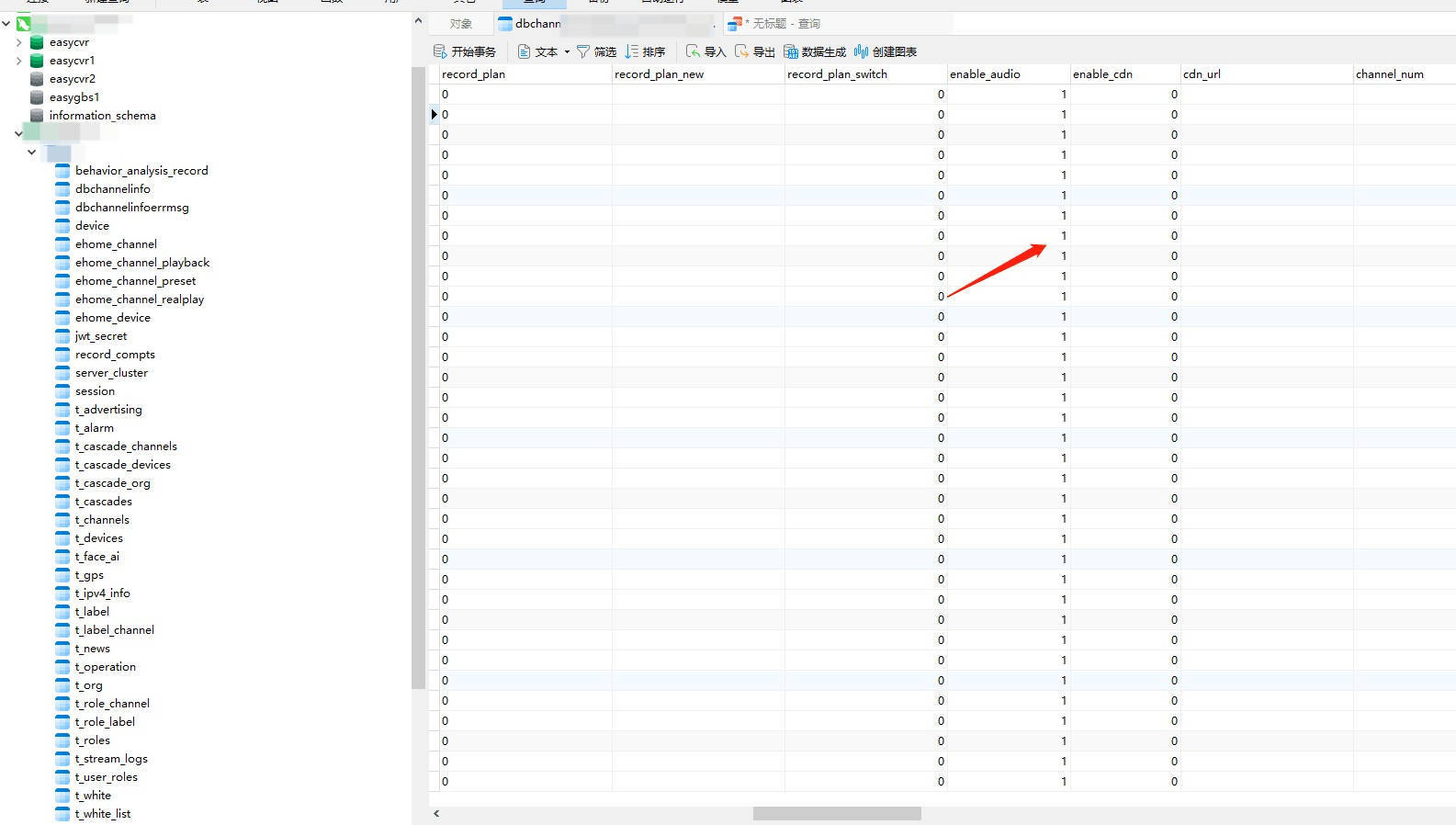Select t_role_channel table in tree
Image resolution: width=1456 pixels, height=825 pixels.
coord(112,704)
